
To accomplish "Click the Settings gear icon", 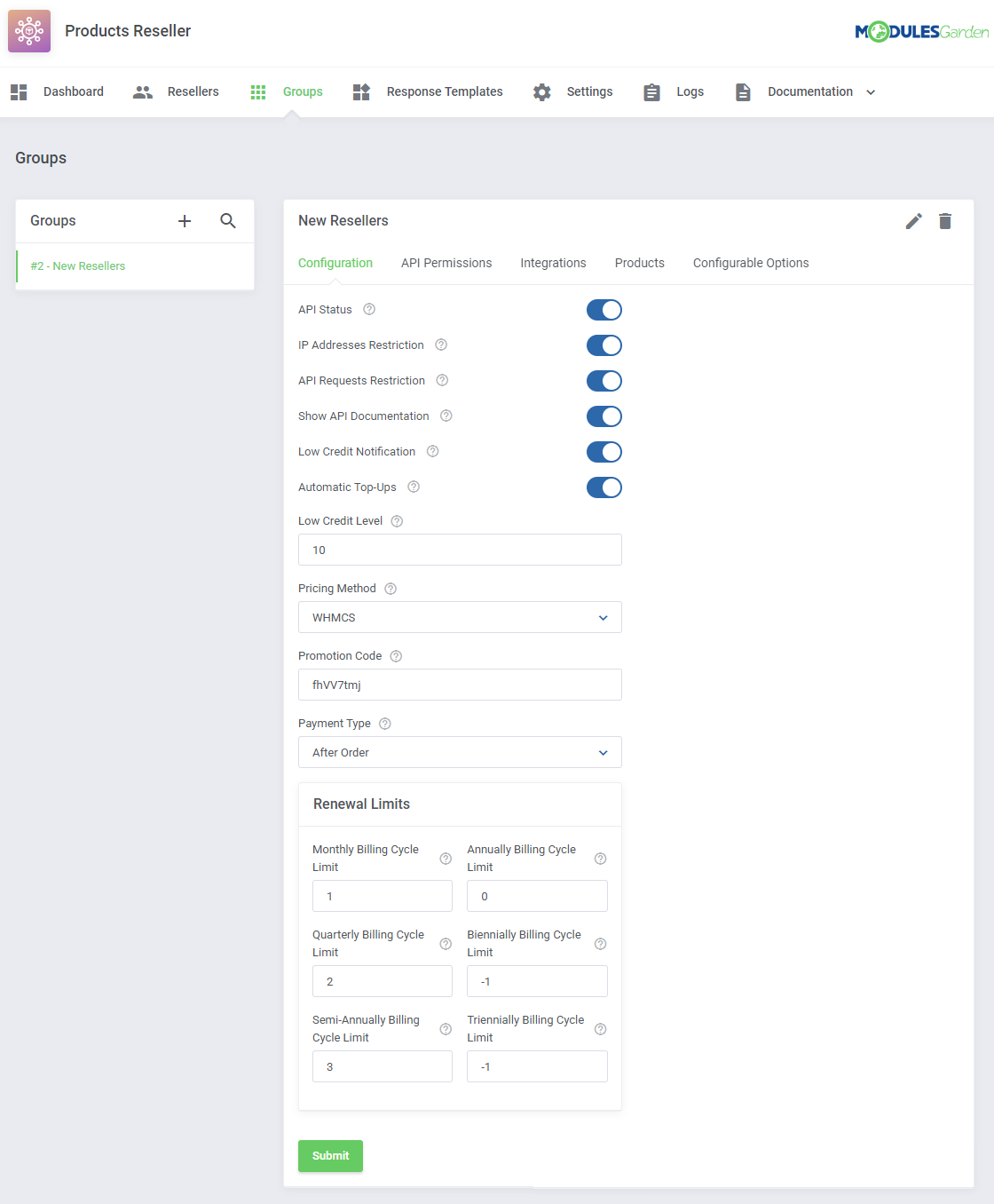I will tap(541, 92).
